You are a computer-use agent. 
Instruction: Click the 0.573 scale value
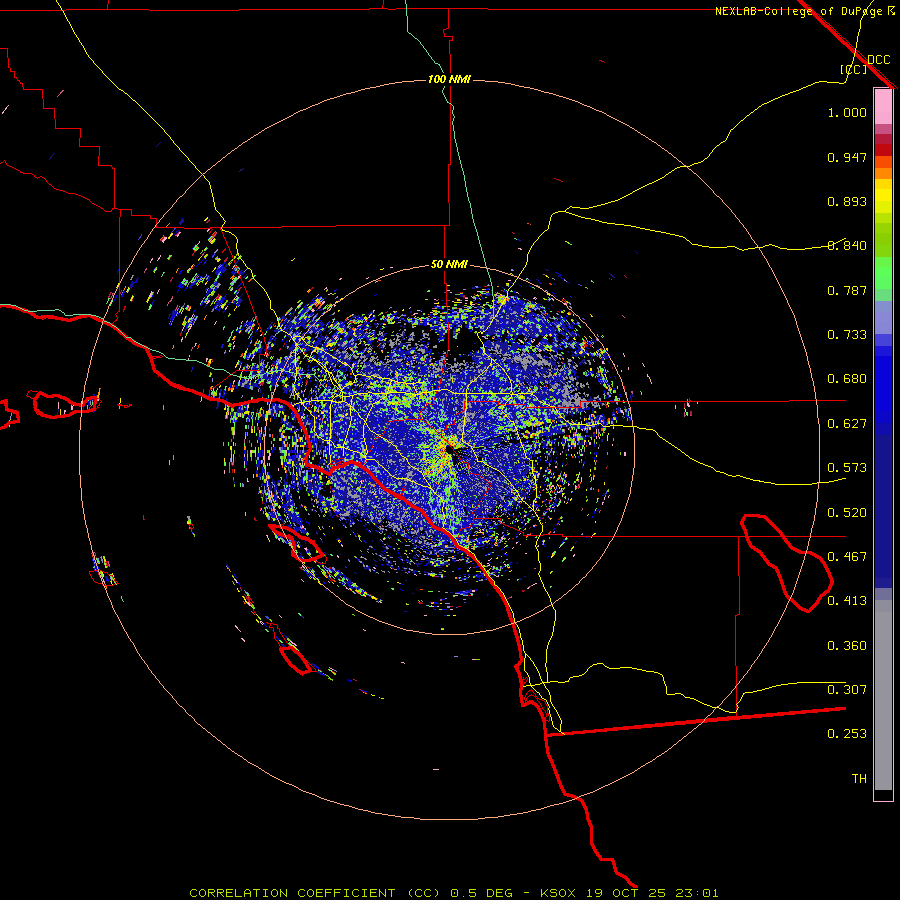pyautogui.click(x=847, y=468)
